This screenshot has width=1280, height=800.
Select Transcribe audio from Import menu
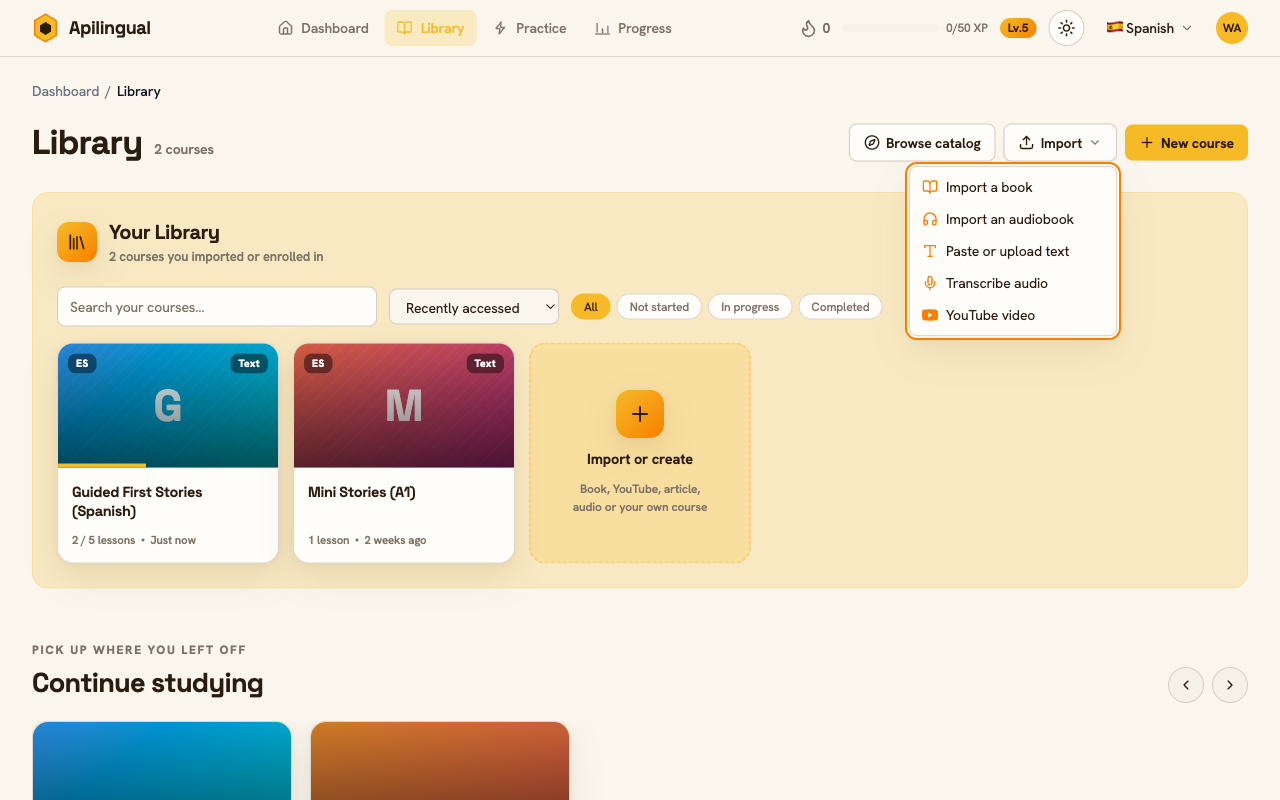1013,283
